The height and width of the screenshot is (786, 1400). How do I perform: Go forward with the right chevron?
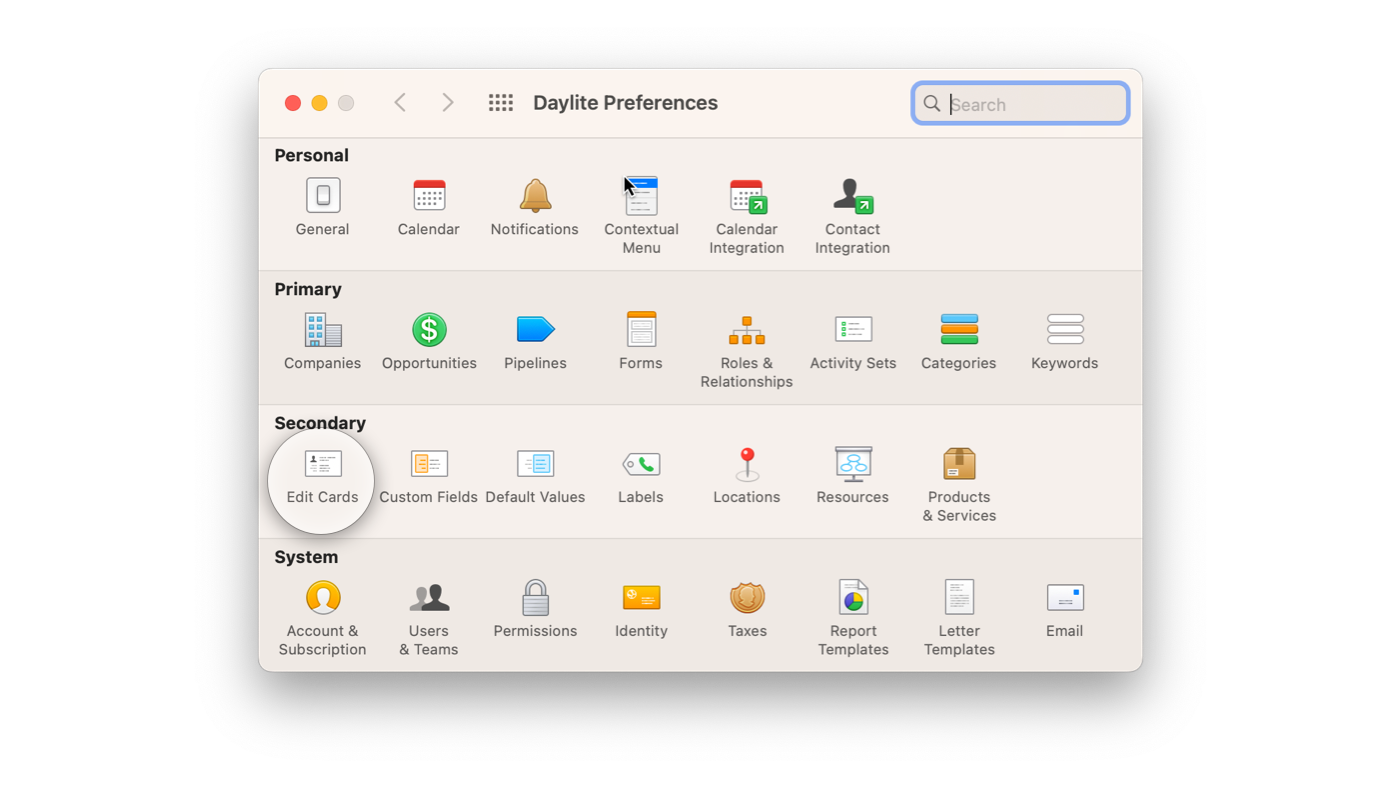[448, 103]
